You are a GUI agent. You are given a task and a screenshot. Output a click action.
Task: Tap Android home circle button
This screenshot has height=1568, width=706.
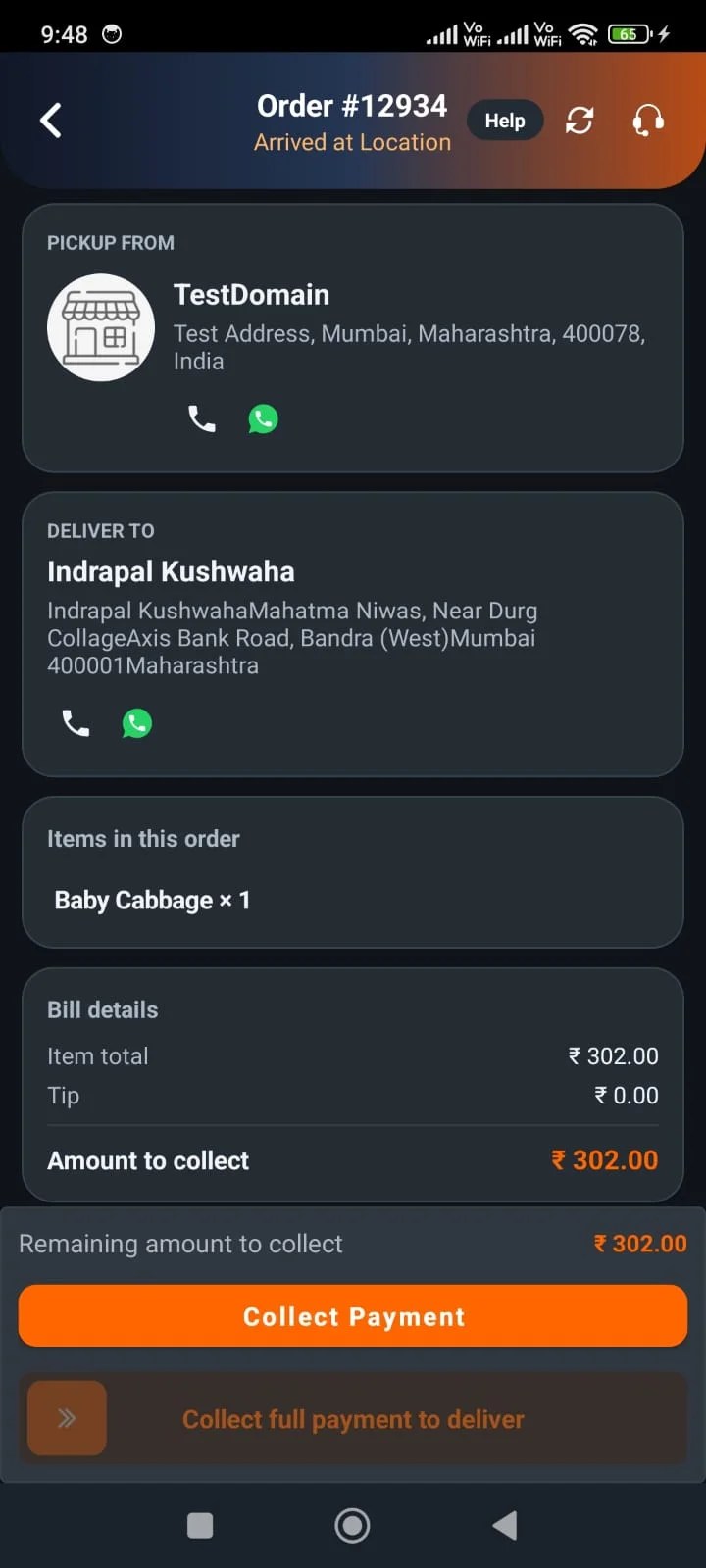(352, 1525)
